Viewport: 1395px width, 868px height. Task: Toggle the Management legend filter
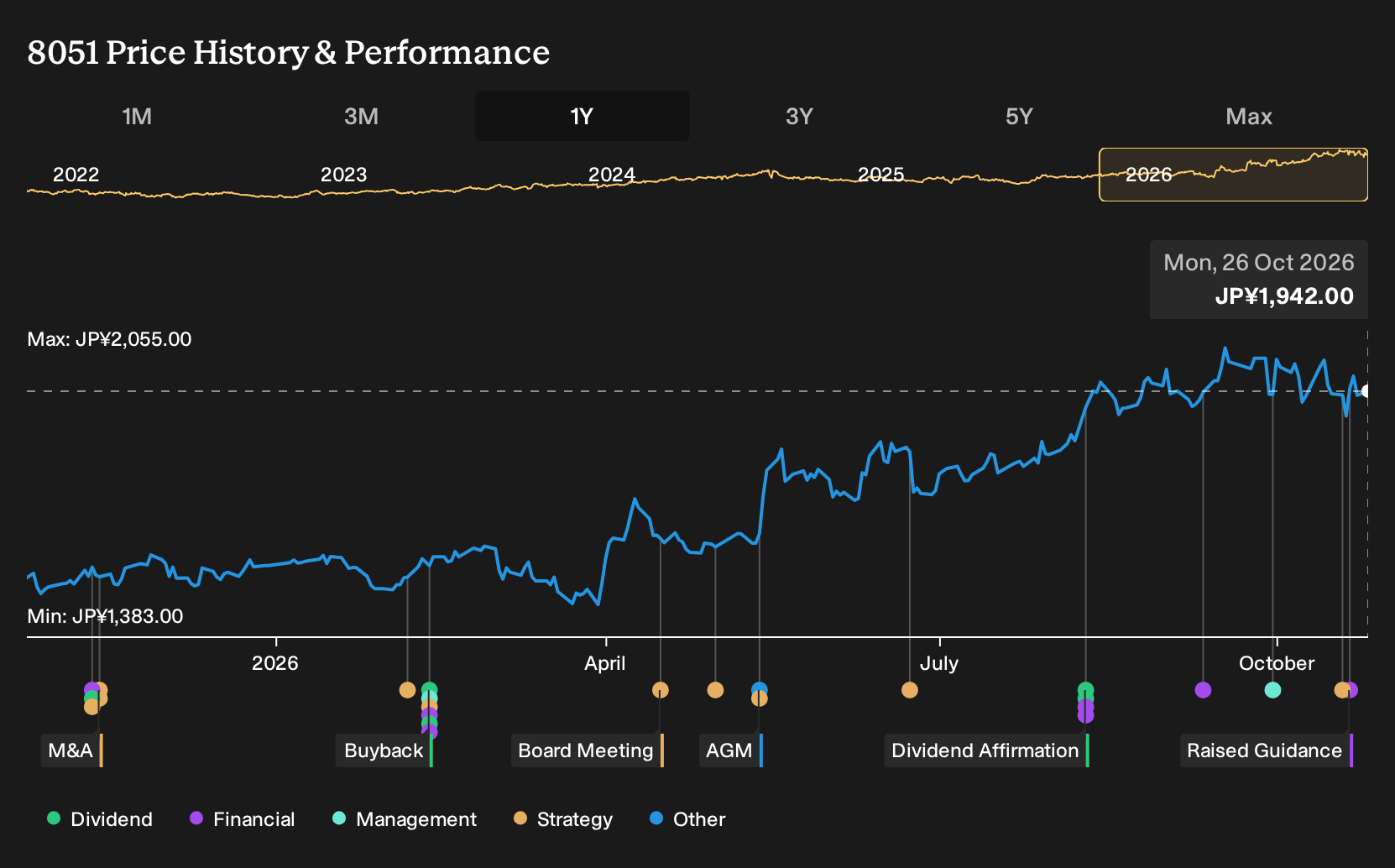[x=405, y=819]
